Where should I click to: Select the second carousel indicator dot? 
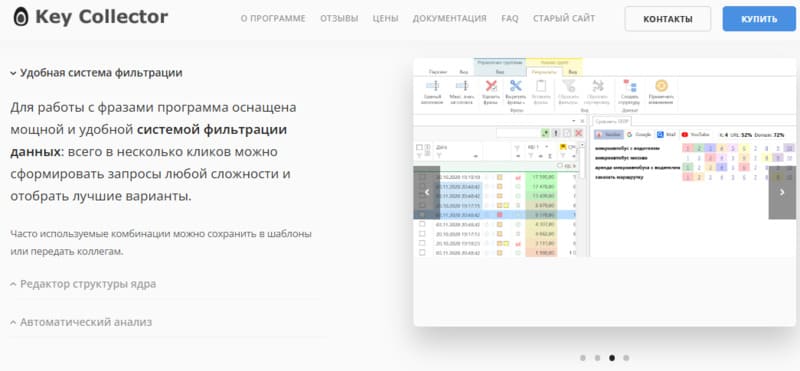pyautogui.click(x=597, y=358)
